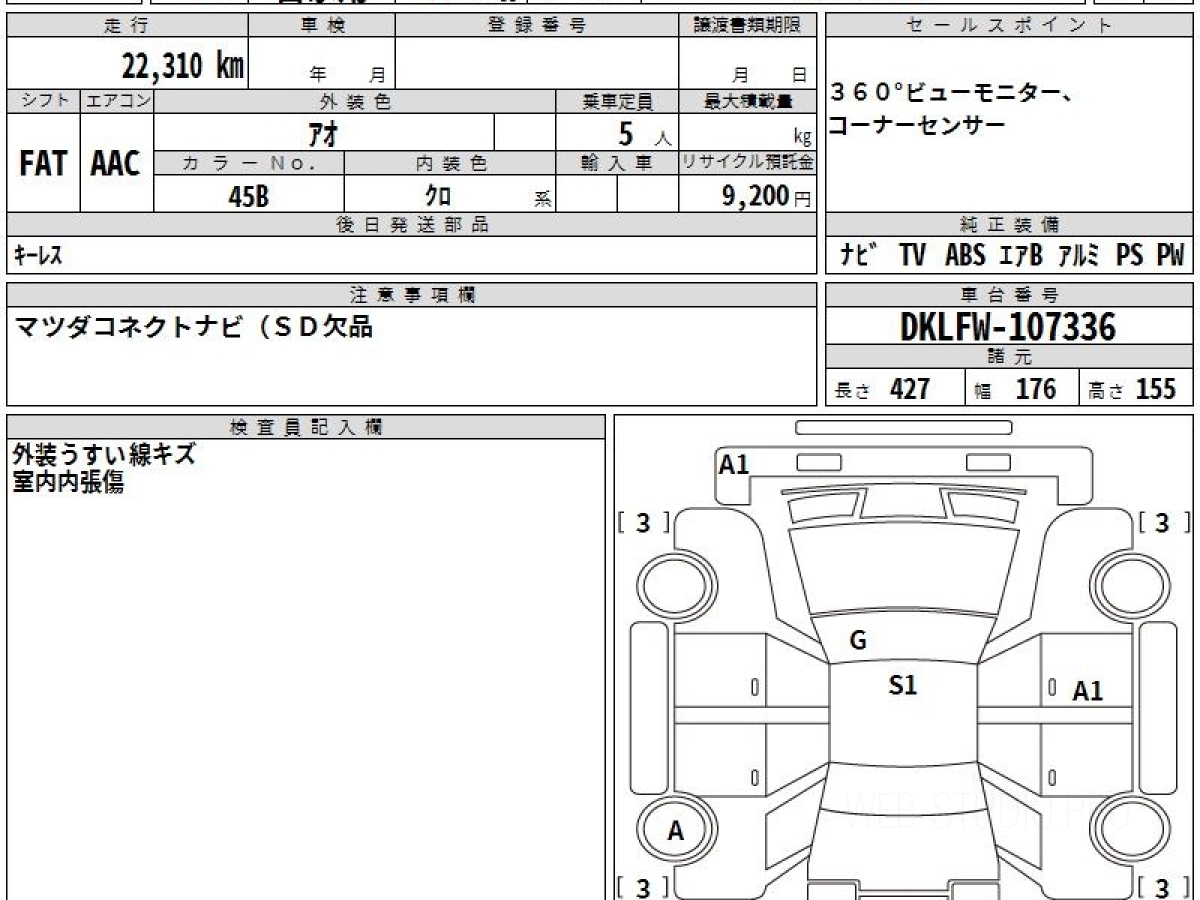Click the 乗車定員 header
This screenshot has height=900, width=1200.
point(617,101)
